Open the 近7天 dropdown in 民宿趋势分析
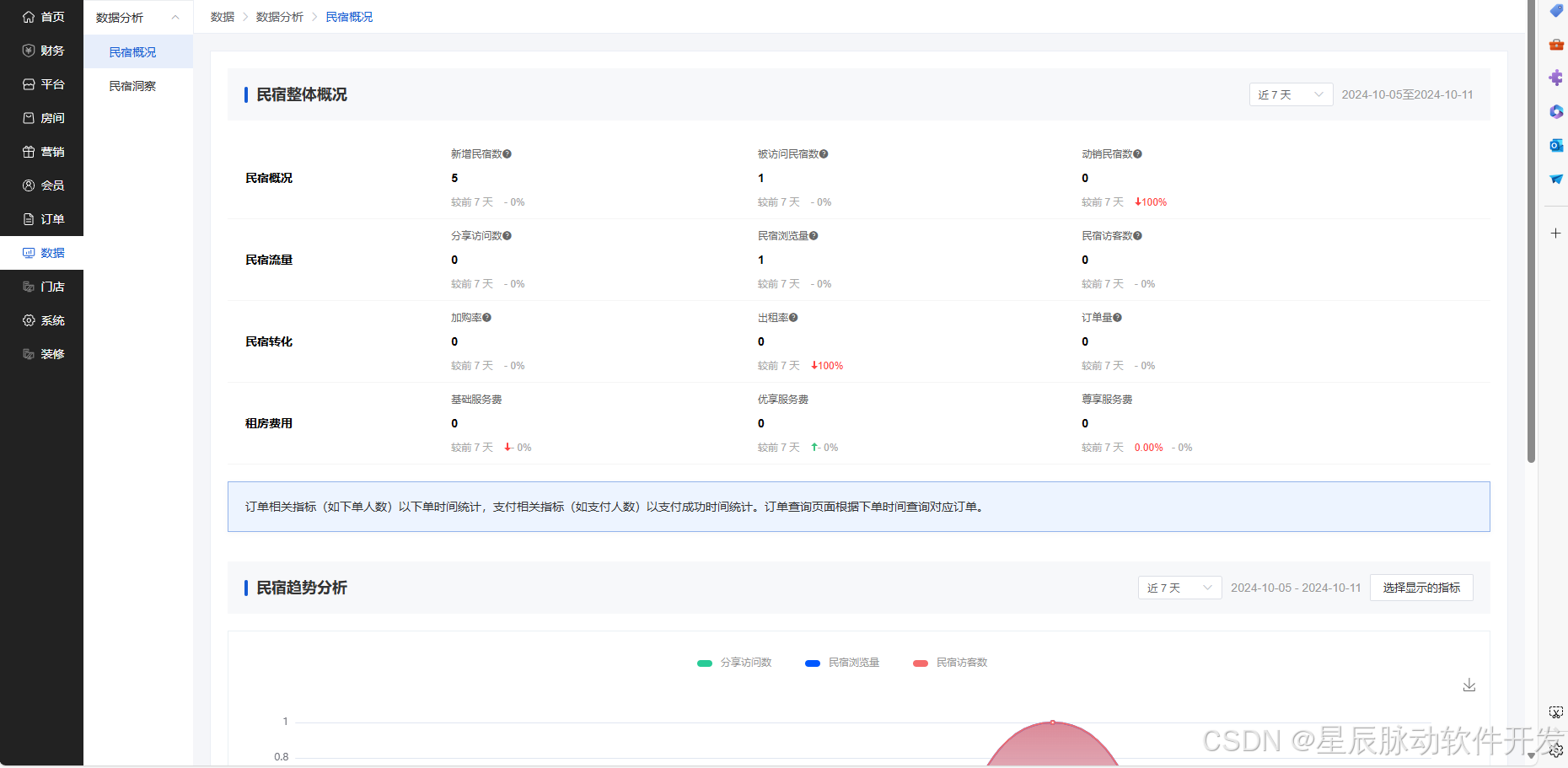 click(x=1179, y=588)
